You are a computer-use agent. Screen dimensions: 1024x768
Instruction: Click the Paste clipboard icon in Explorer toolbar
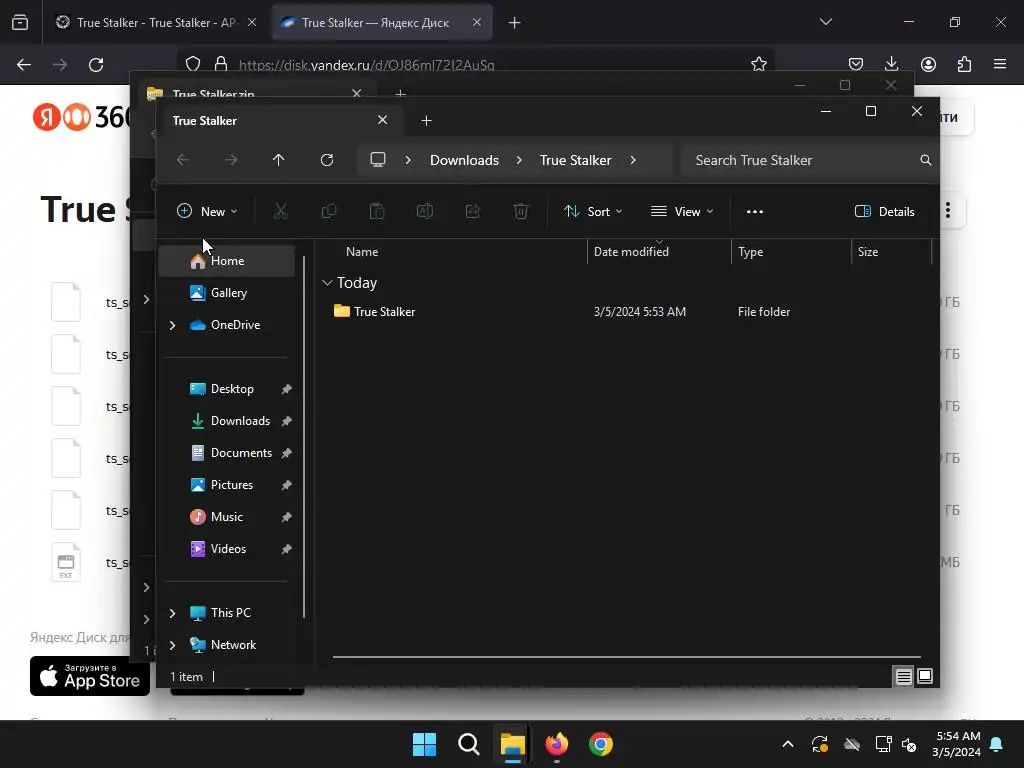pos(377,211)
